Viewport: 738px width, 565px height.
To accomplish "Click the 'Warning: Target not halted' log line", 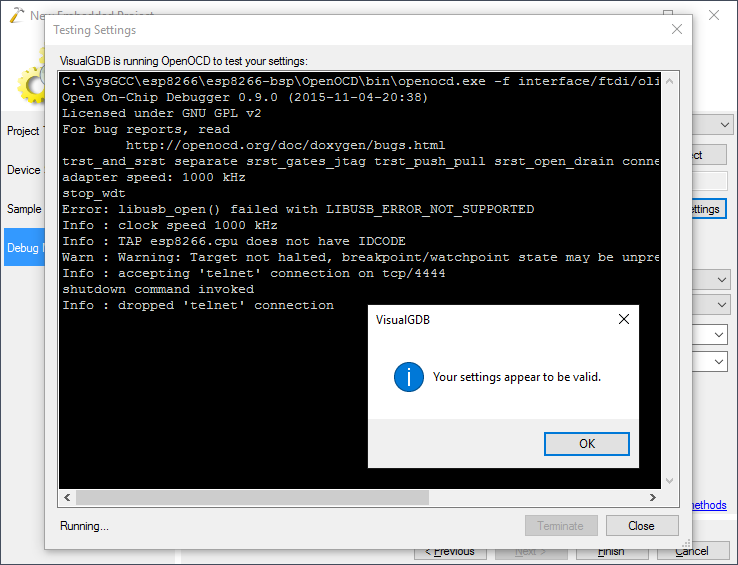I will tap(361, 257).
